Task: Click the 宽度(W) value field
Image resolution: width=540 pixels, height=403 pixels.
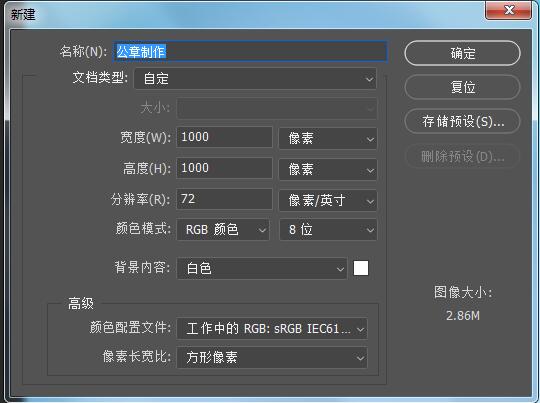Action: [x=224, y=137]
